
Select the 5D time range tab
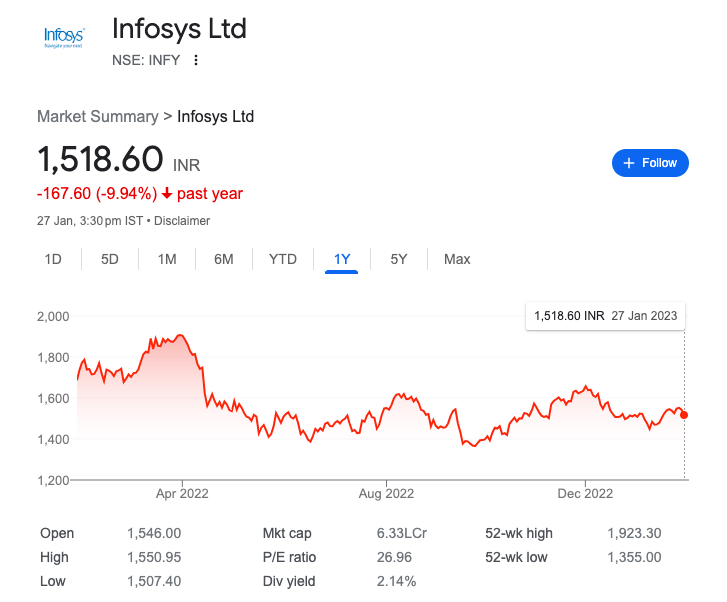[110, 259]
